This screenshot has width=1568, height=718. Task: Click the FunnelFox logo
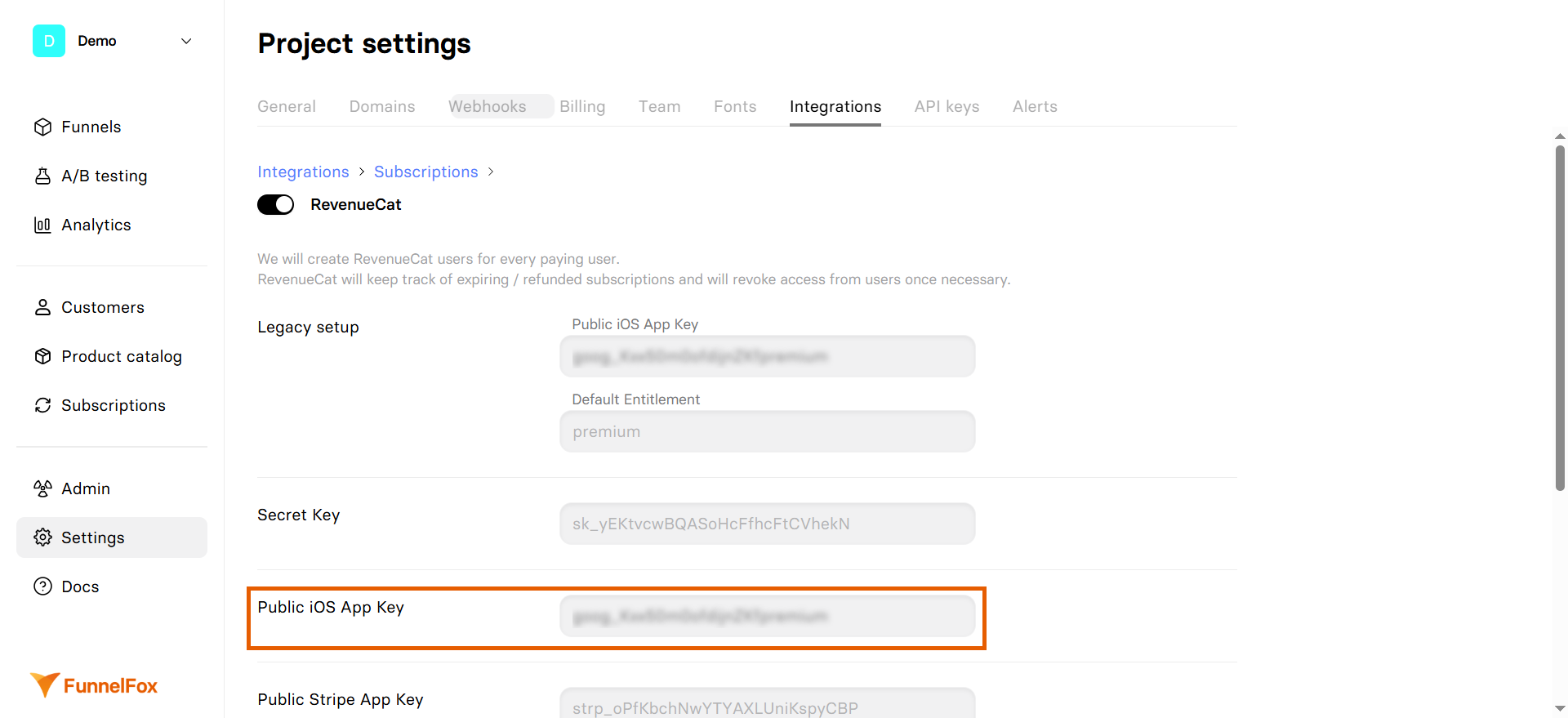click(94, 685)
